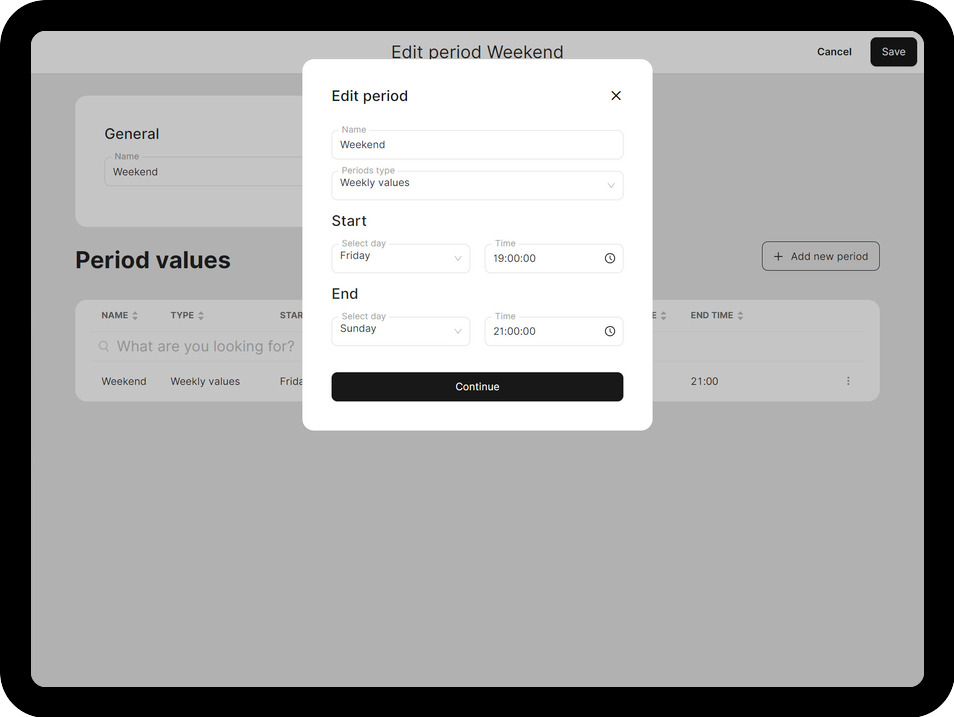Click the General Name field in background

(x=200, y=172)
